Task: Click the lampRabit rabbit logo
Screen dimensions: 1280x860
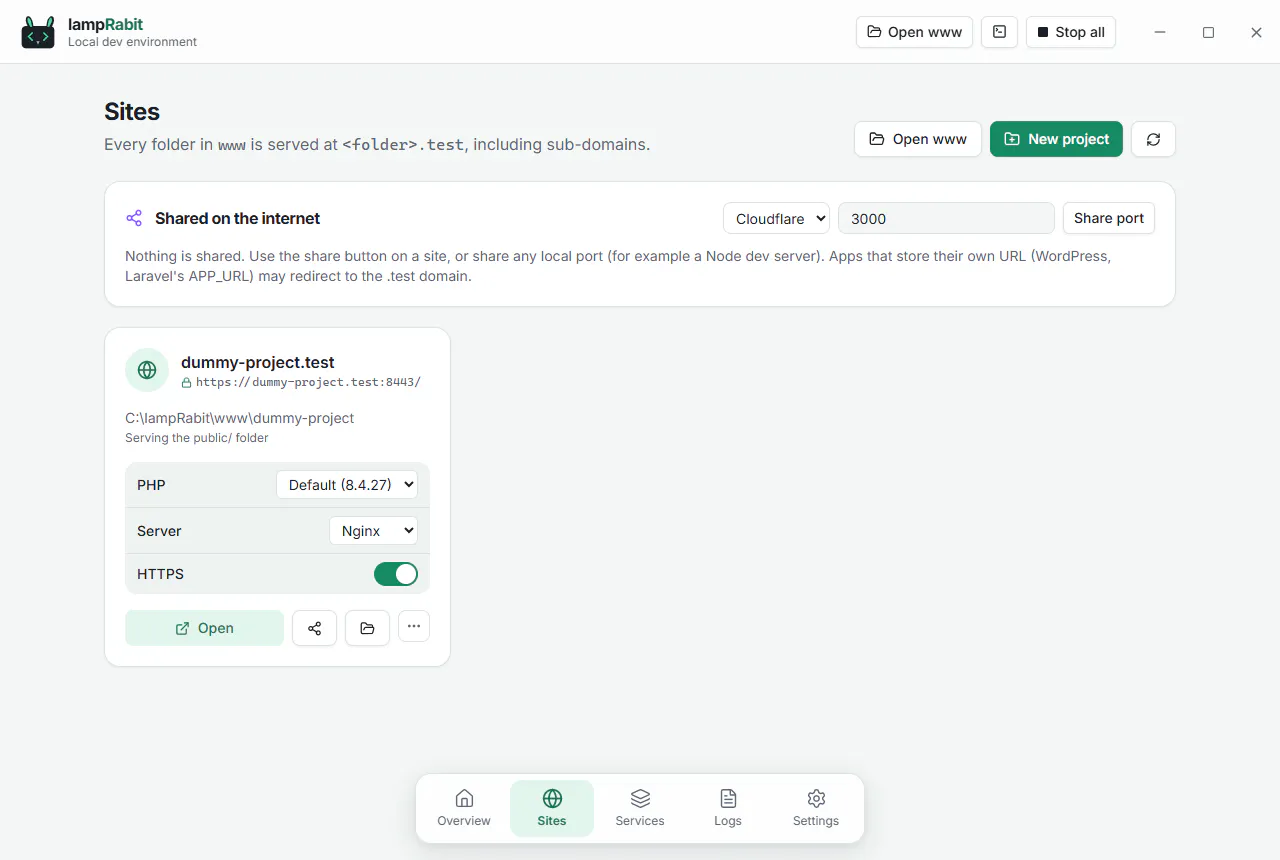Action: [x=38, y=32]
